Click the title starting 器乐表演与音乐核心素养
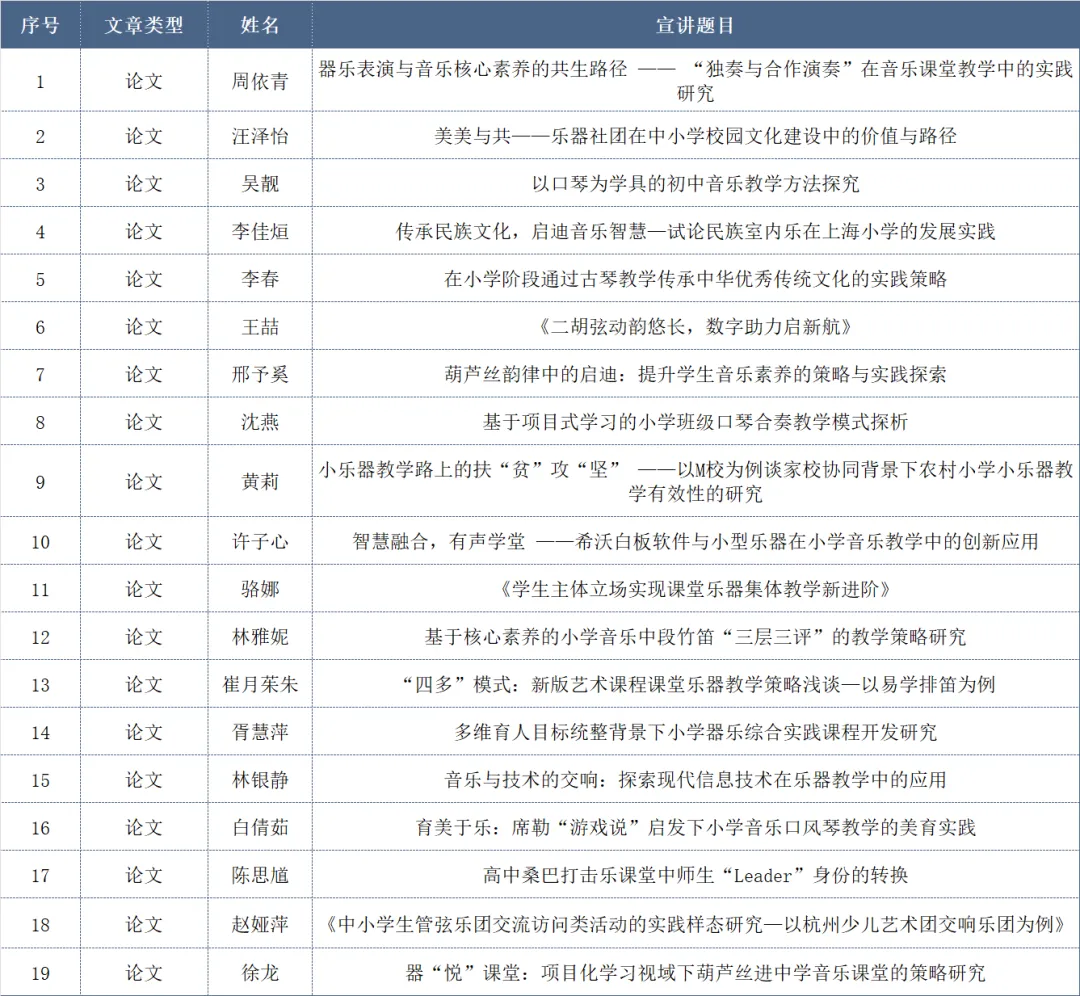Image resolution: width=1080 pixels, height=996 pixels. 695,81
